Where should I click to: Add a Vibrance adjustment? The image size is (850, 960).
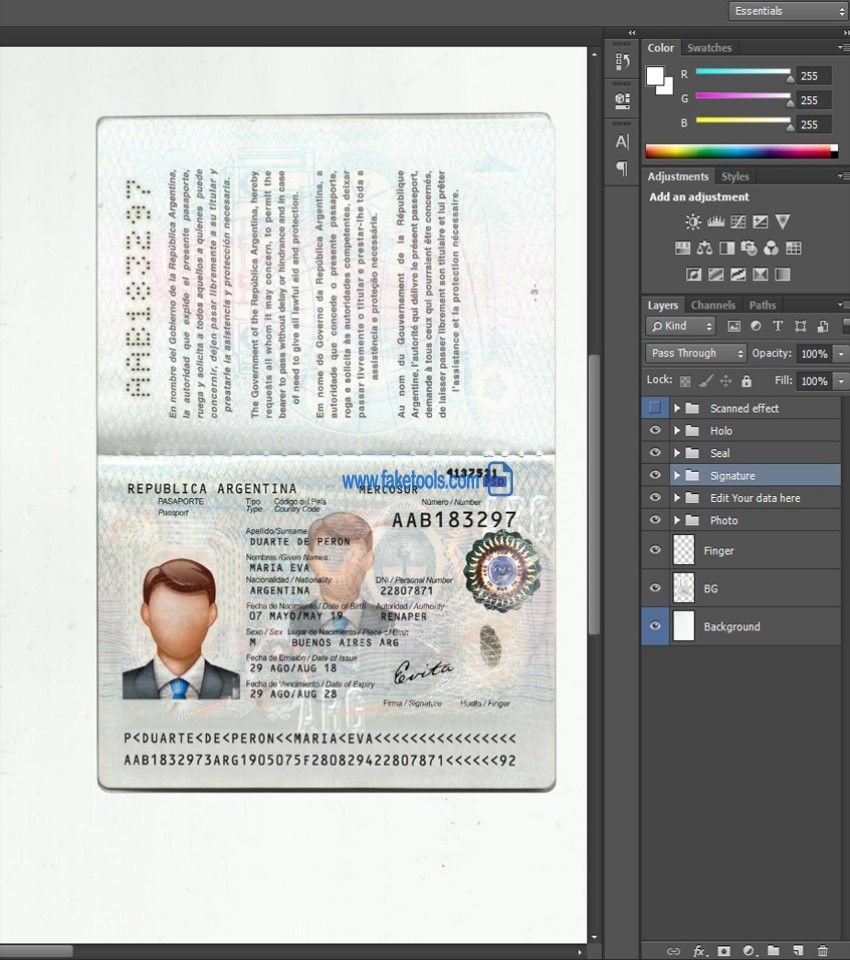[783, 222]
